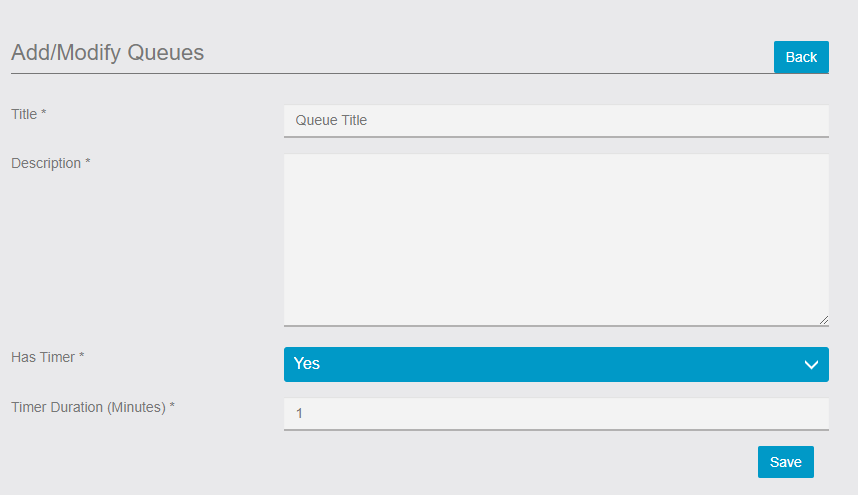This screenshot has width=858, height=495.
Task: Open the Has Timer dropdown
Action: coord(556,364)
